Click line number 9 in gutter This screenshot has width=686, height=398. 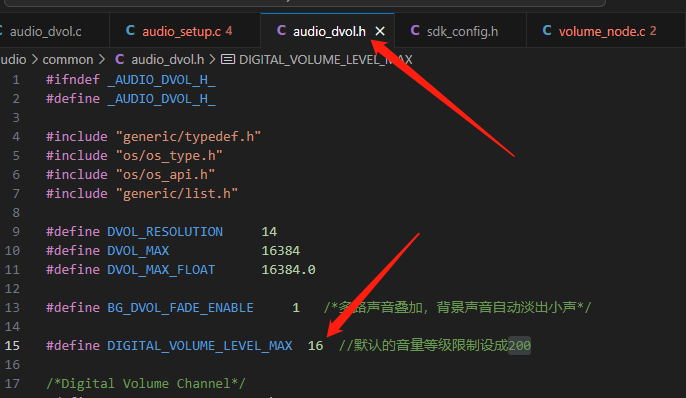[x=16, y=231]
